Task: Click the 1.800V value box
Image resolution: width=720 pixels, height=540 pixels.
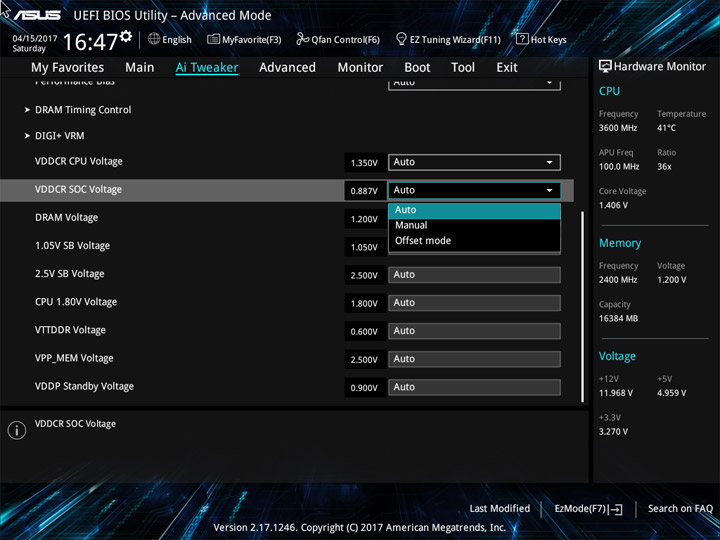Action: (365, 303)
